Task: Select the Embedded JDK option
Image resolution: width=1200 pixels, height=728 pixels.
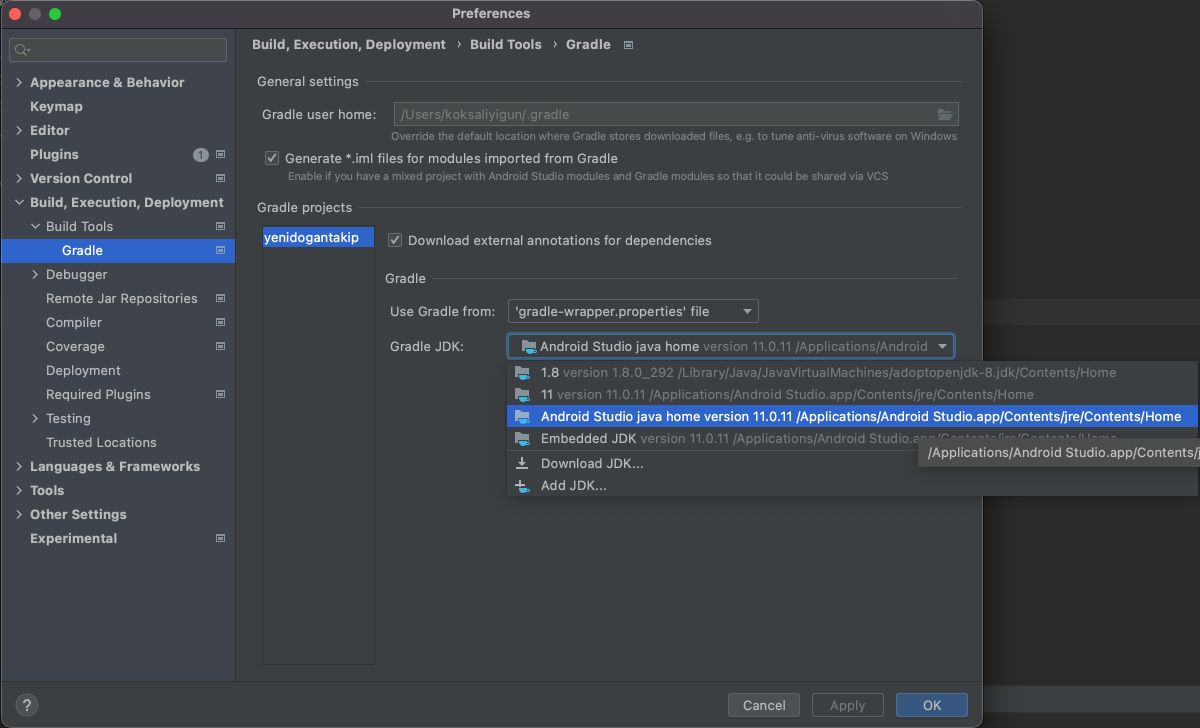Action: click(851, 439)
